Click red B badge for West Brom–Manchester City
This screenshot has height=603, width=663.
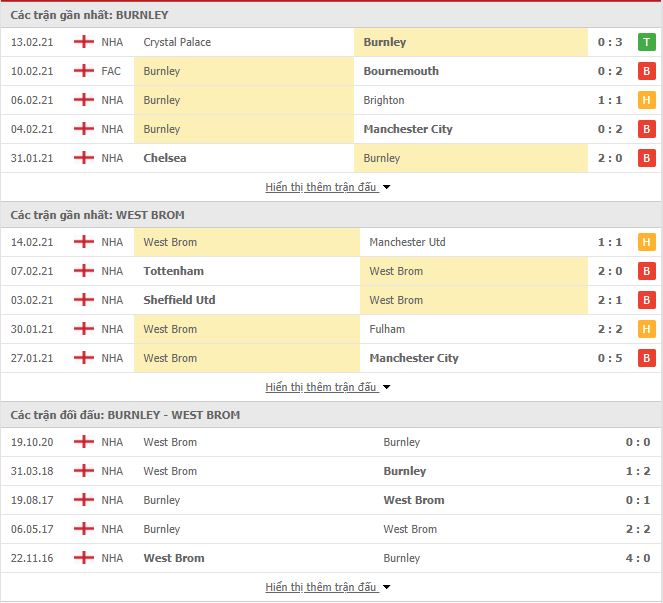point(646,358)
